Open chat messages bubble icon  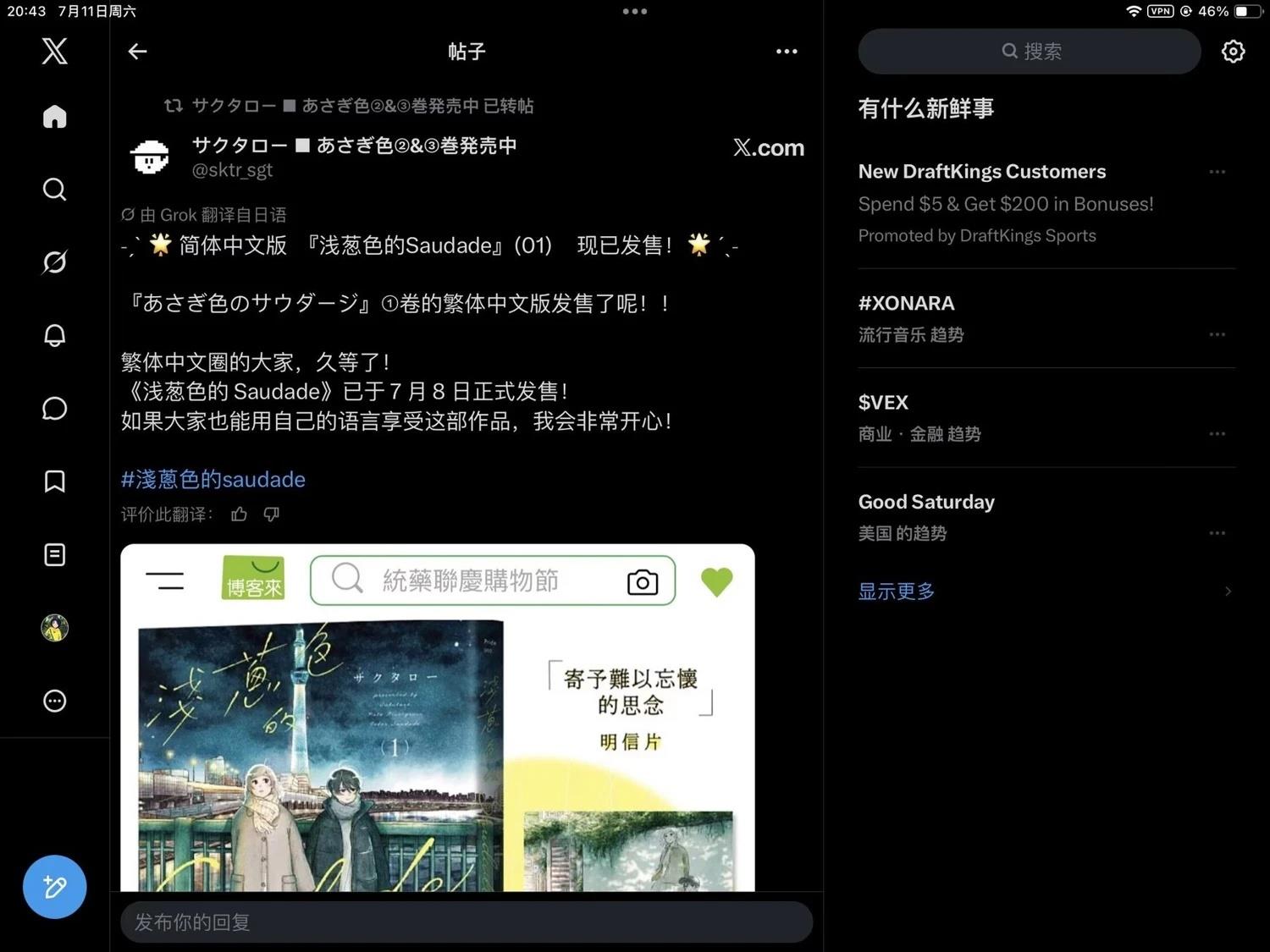point(55,408)
